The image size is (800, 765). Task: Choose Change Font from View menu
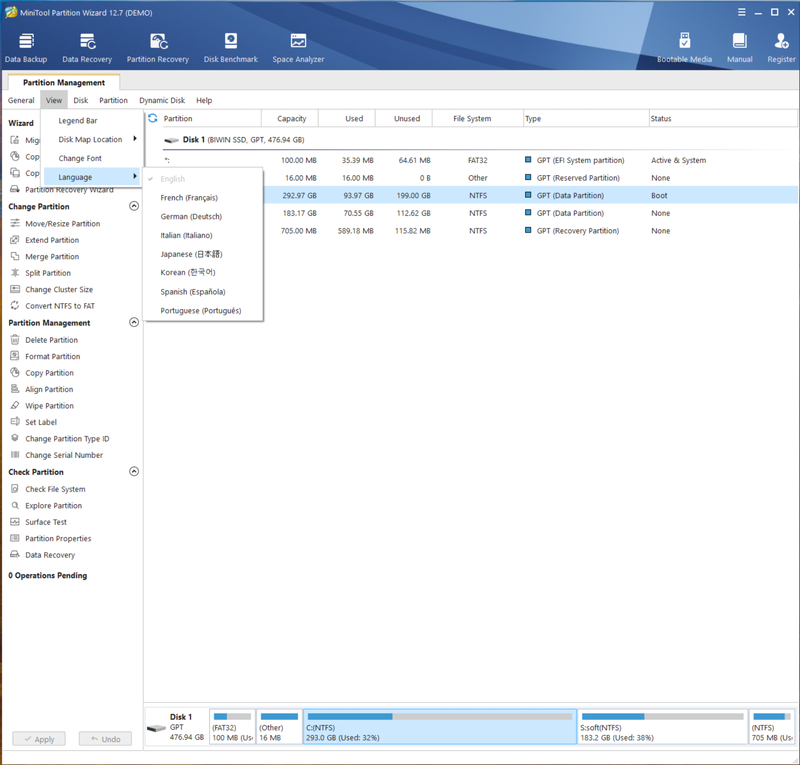pos(91,158)
